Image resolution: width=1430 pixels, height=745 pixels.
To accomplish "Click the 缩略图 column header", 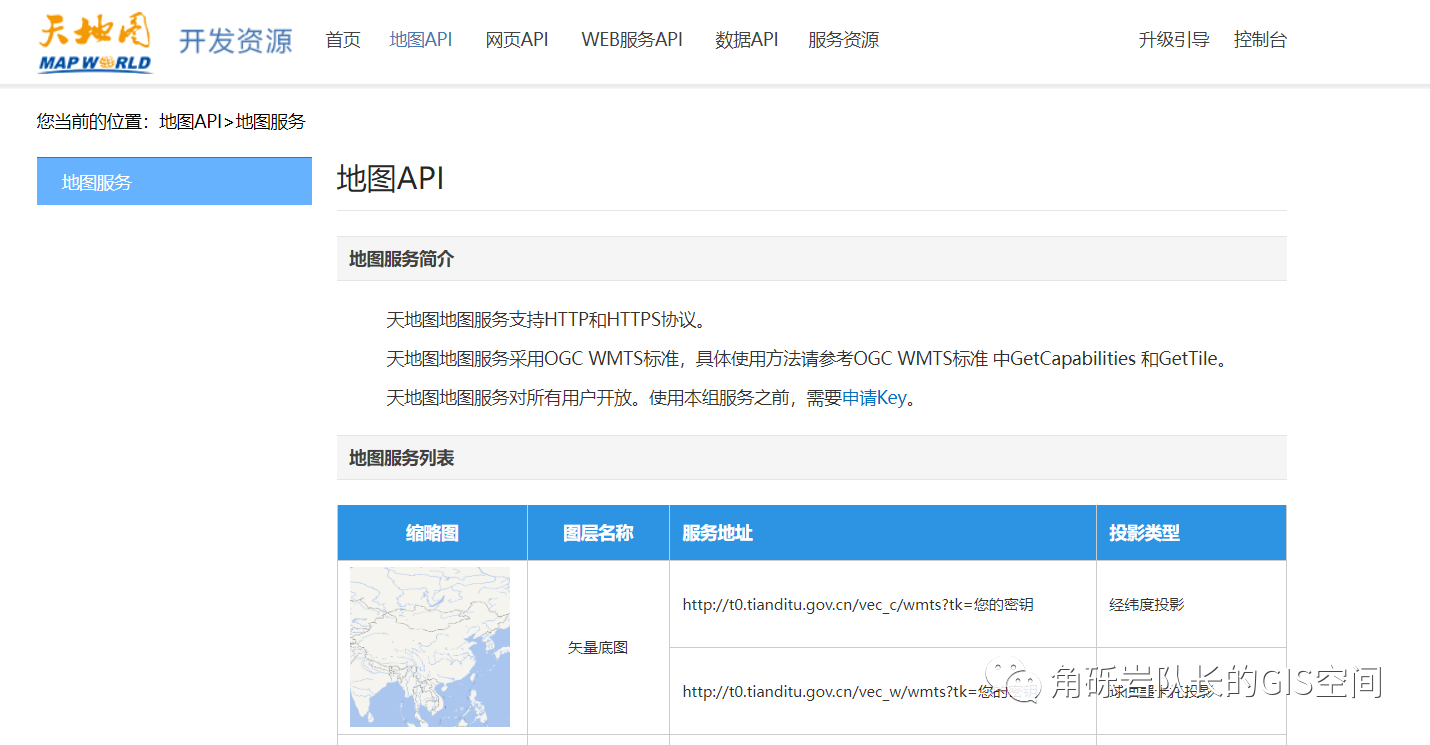I will (x=432, y=533).
